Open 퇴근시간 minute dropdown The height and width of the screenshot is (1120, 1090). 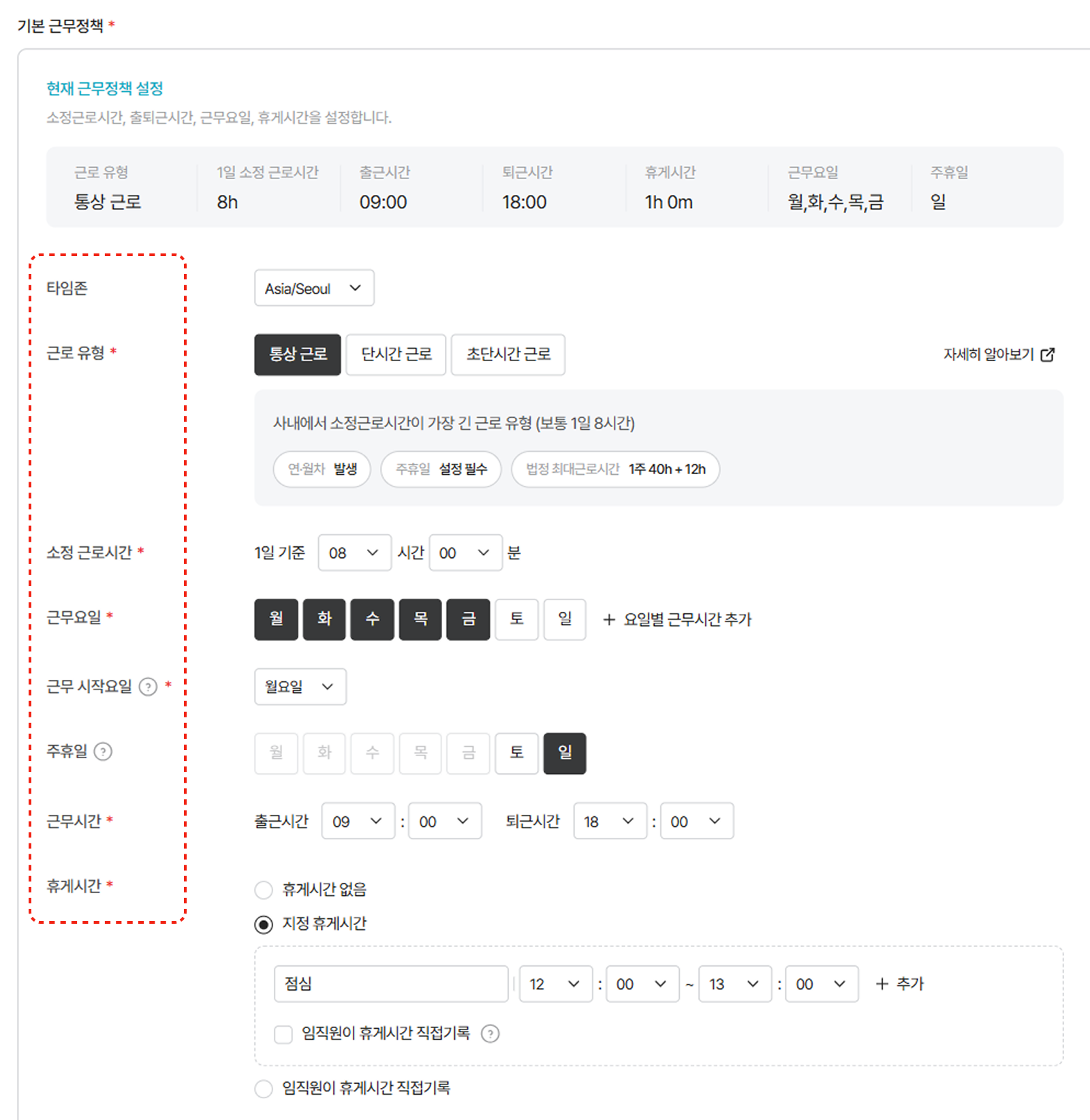697,821
